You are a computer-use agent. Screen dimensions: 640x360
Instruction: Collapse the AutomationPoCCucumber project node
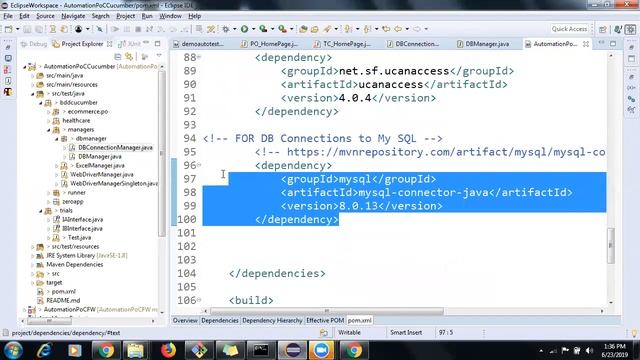point(24,67)
